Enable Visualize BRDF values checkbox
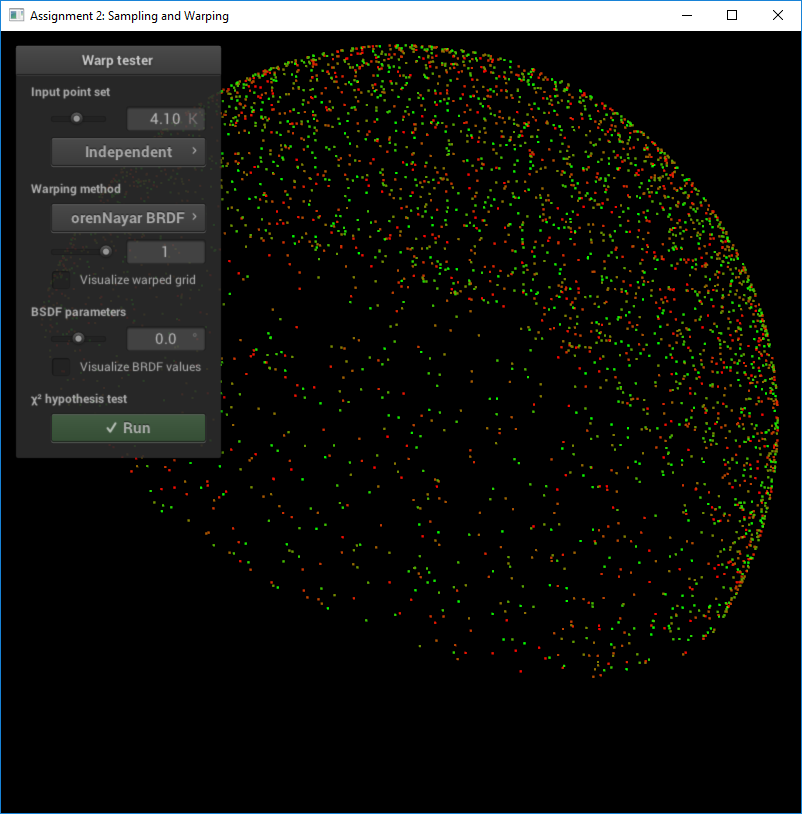The width and height of the screenshot is (802, 814). pyautogui.click(x=61, y=367)
